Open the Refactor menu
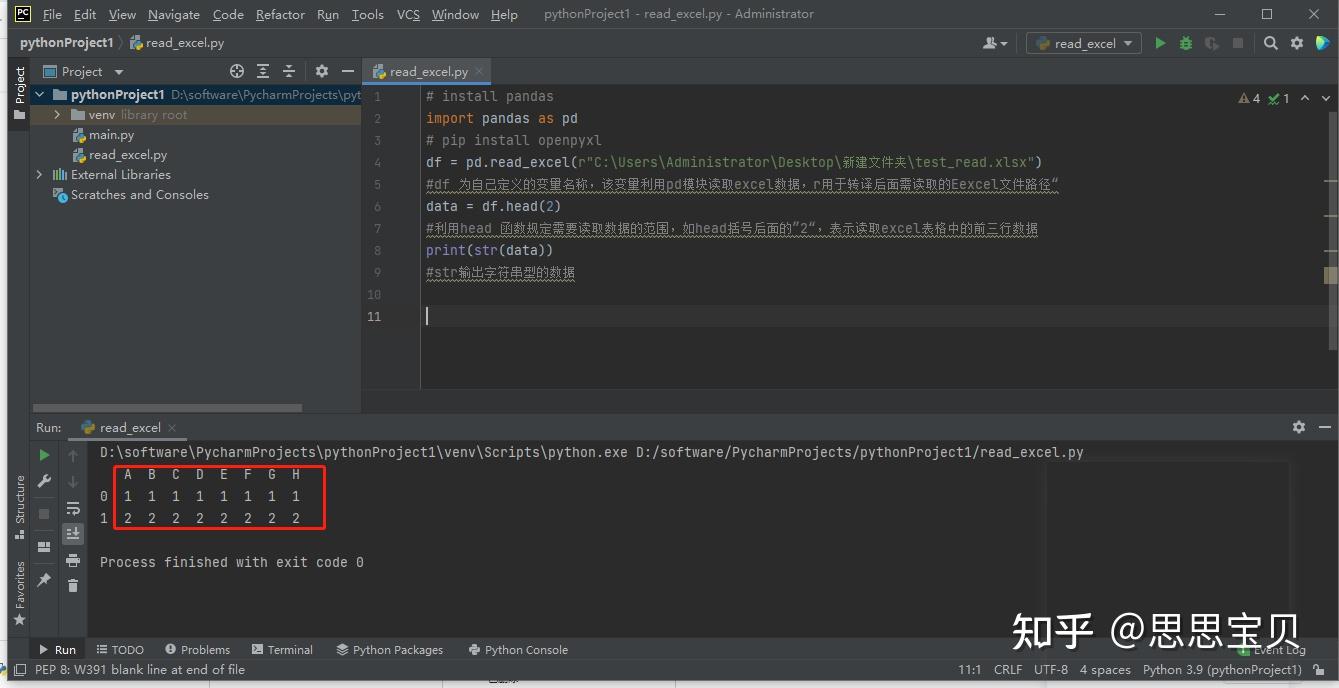1339x688 pixels. click(280, 14)
